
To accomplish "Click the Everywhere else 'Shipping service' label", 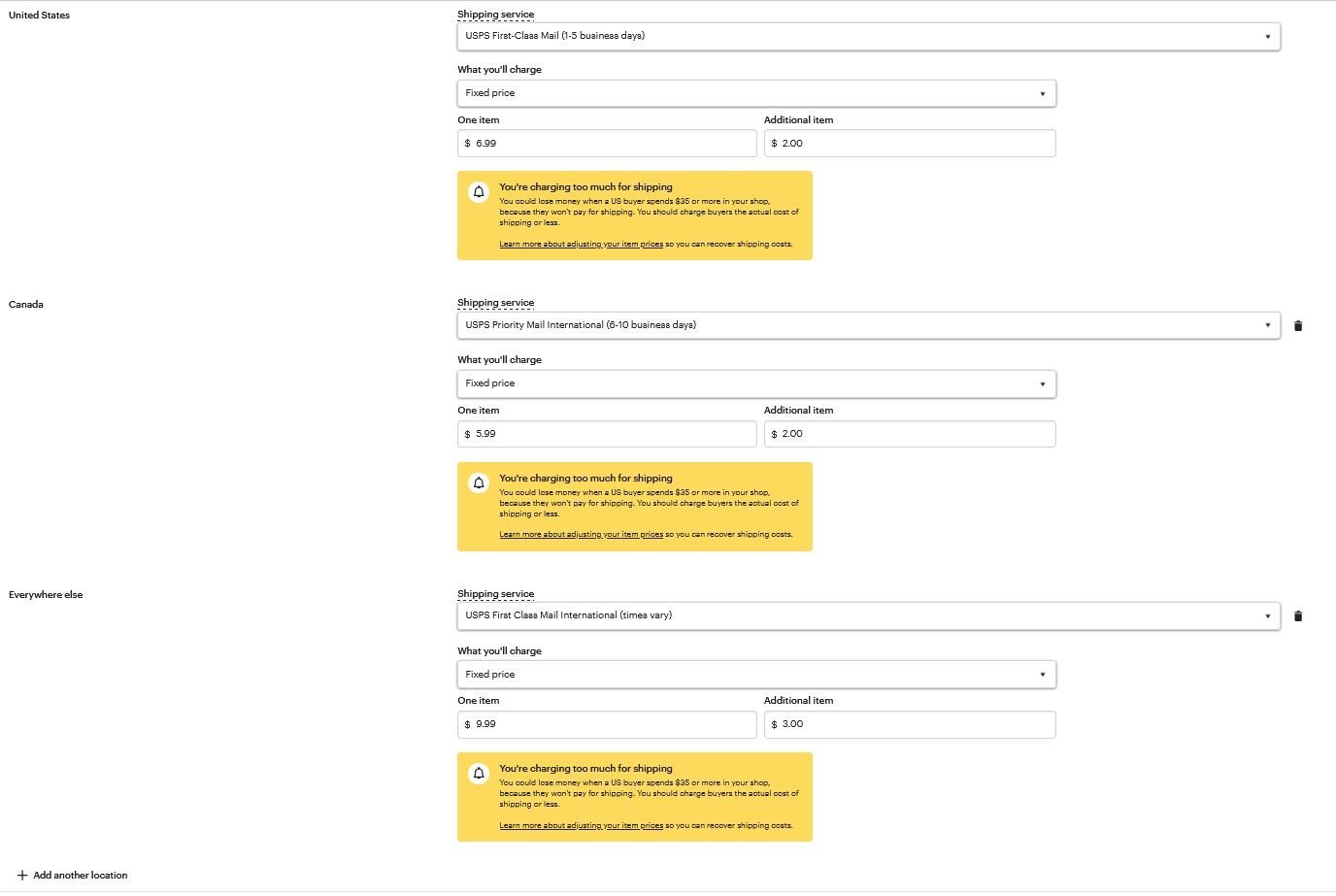I will 495,594.
